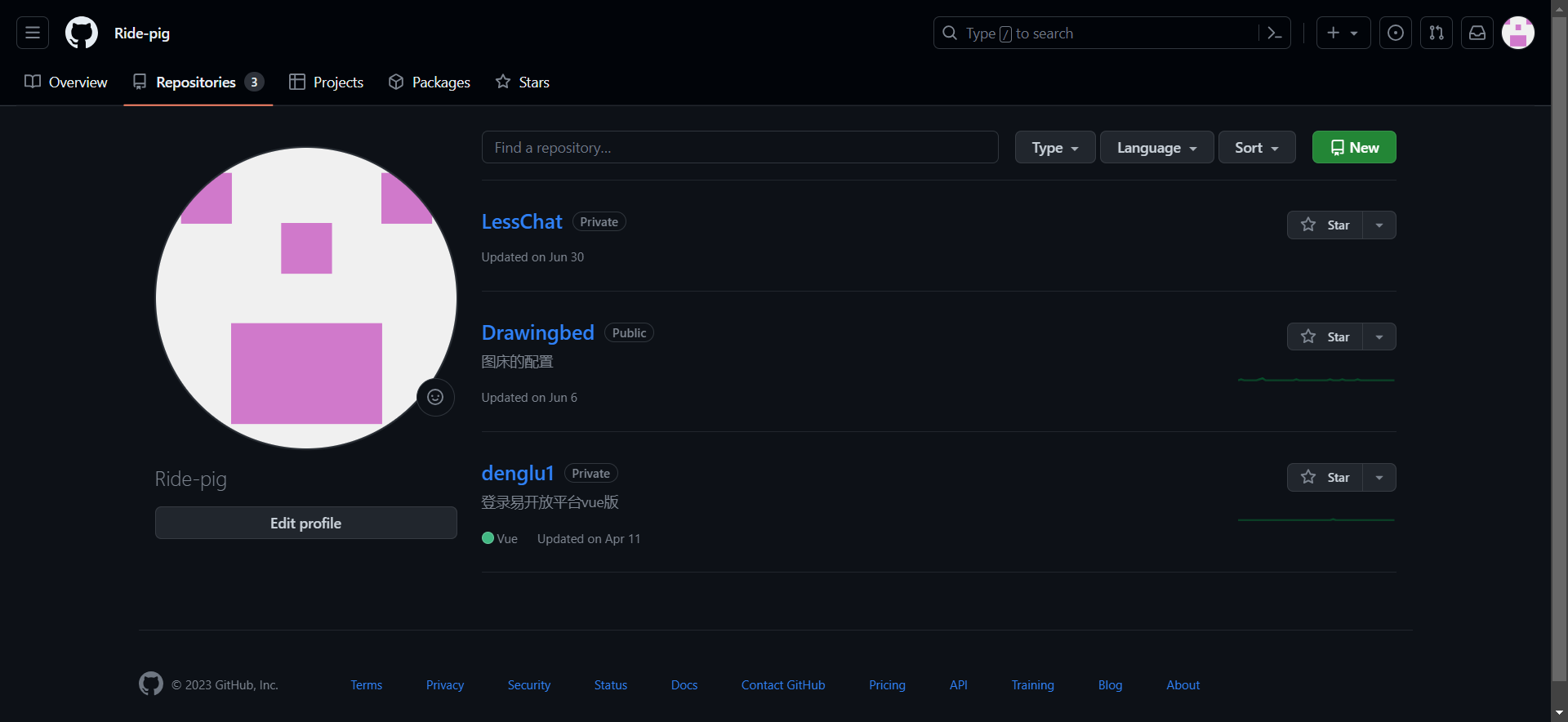The height and width of the screenshot is (722, 1568).
Task: Star the Drawingbed repository
Action: [1325, 336]
